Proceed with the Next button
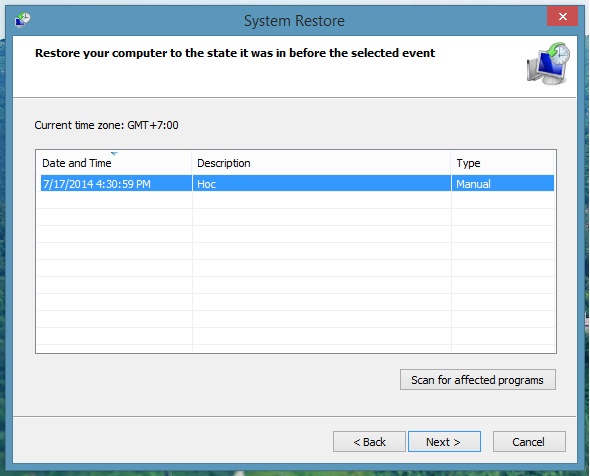Image resolution: width=590 pixels, height=476 pixels. click(444, 442)
